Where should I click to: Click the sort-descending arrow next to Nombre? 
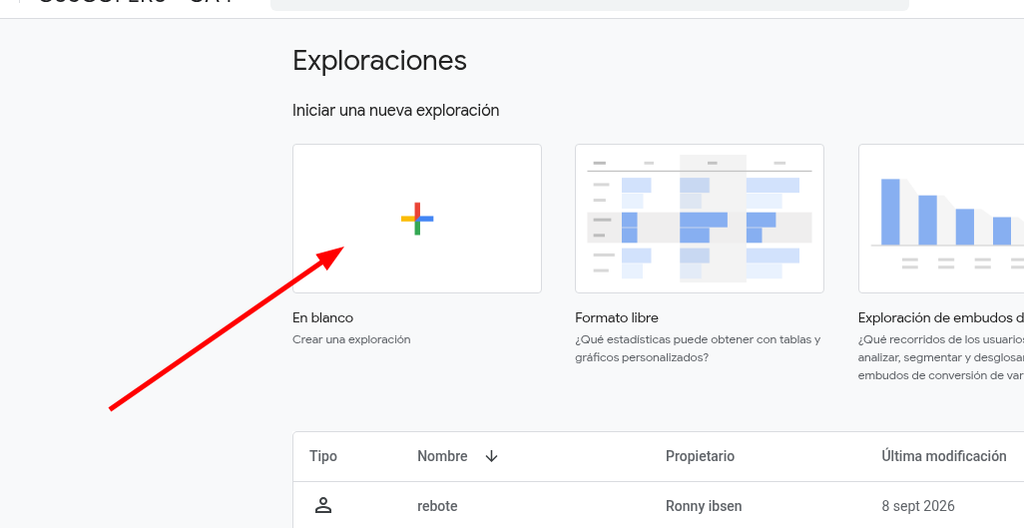(492, 456)
